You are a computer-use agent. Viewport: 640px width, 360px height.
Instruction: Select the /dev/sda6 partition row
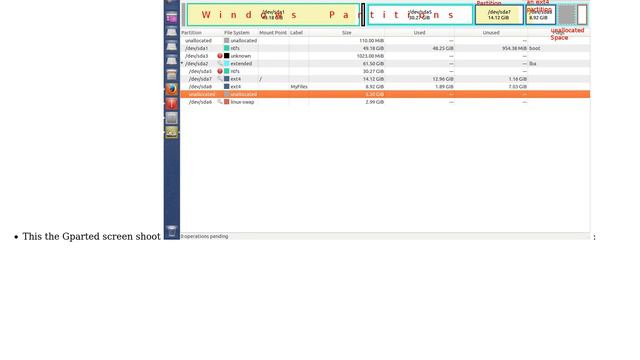(x=385, y=102)
